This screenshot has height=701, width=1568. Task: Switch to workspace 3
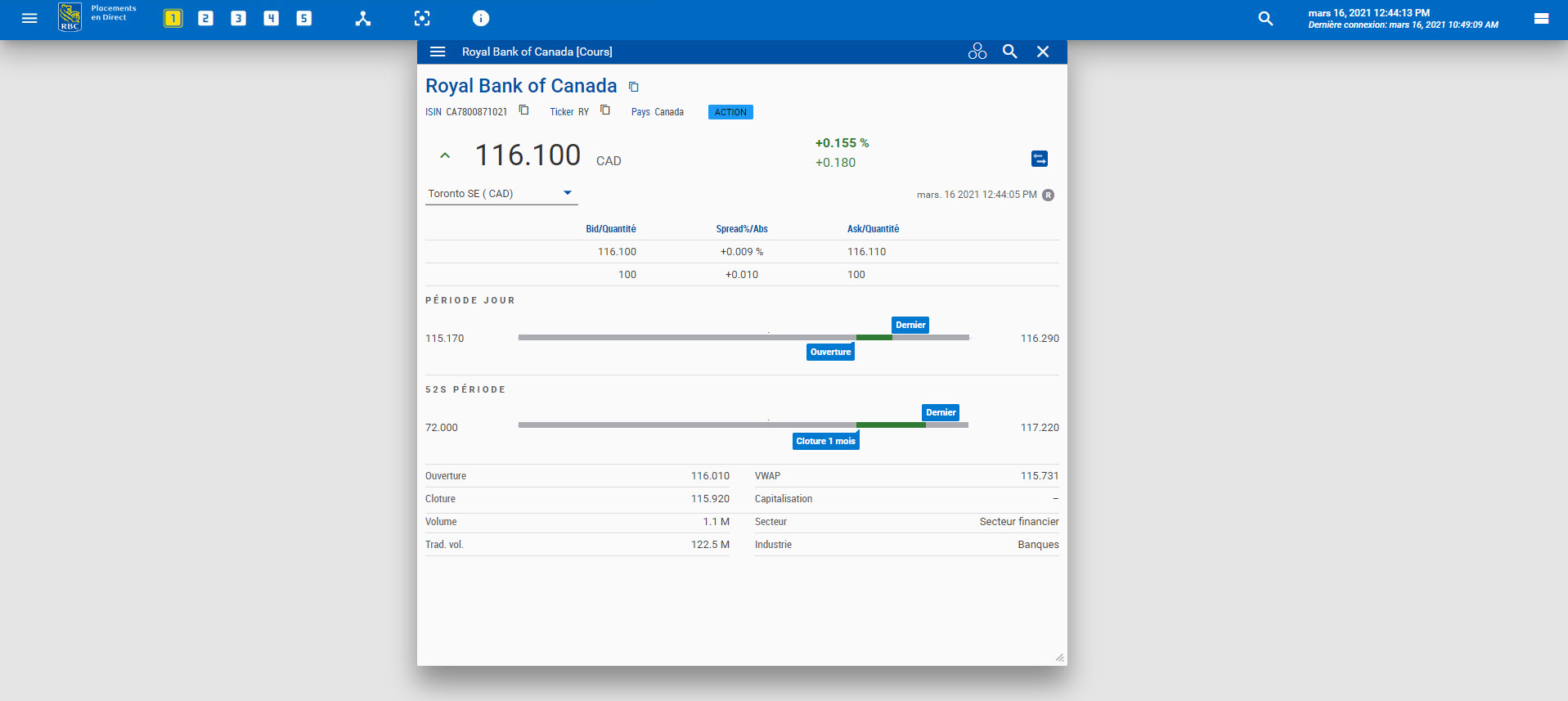pyautogui.click(x=238, y=18)
